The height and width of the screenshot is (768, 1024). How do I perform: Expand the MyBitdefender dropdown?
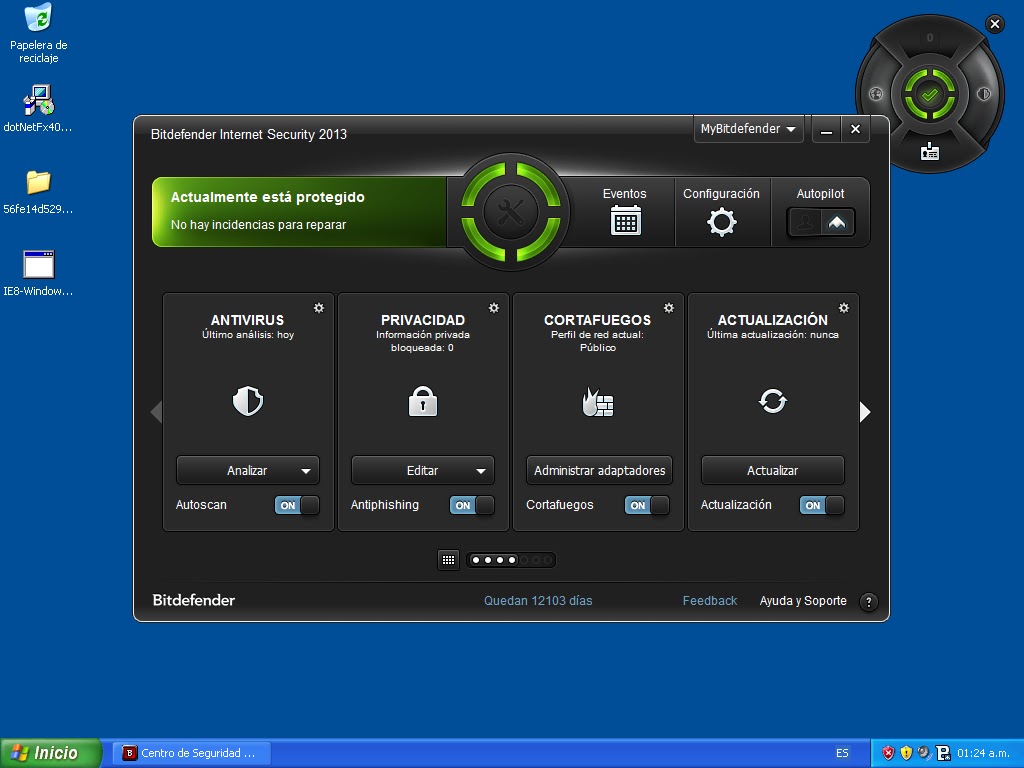[x=748, y=129]
